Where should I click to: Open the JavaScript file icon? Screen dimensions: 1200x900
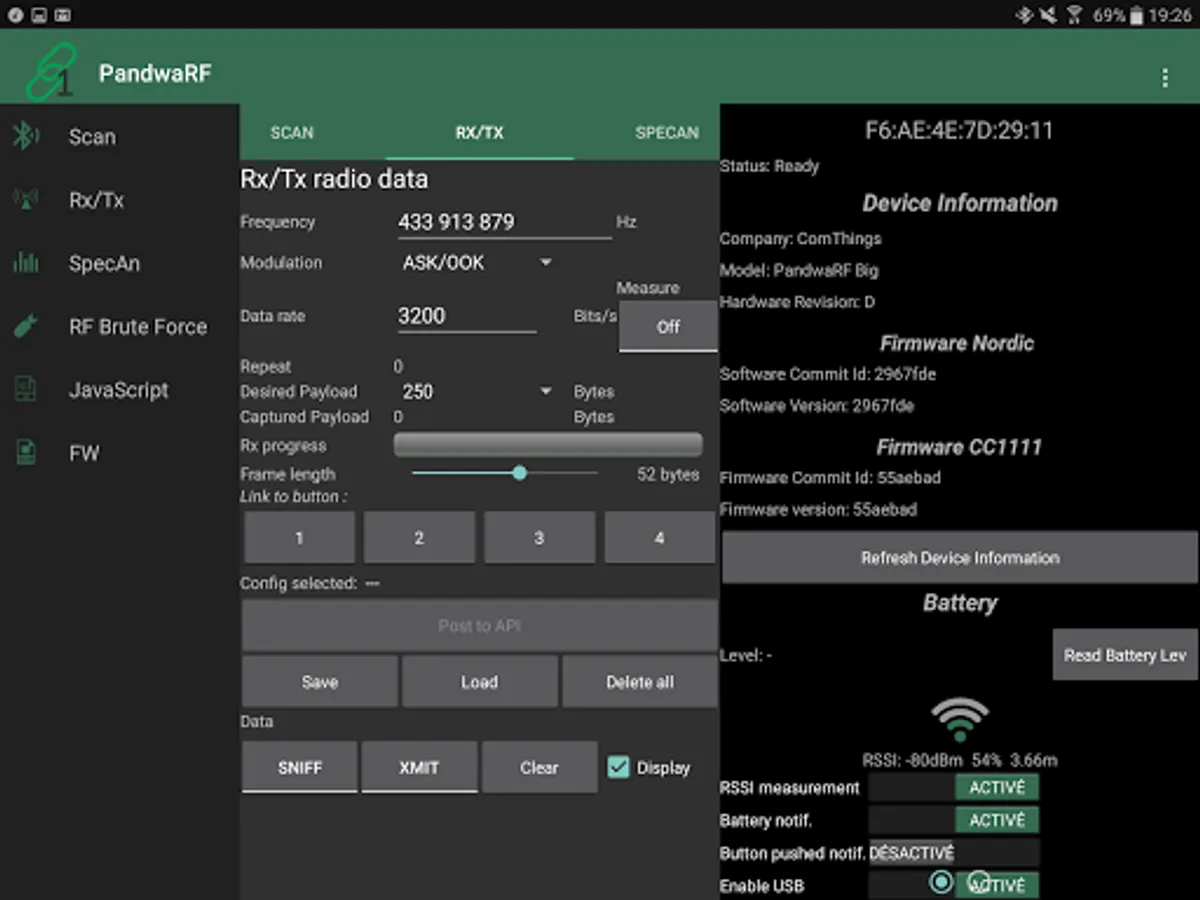(25, 390)
